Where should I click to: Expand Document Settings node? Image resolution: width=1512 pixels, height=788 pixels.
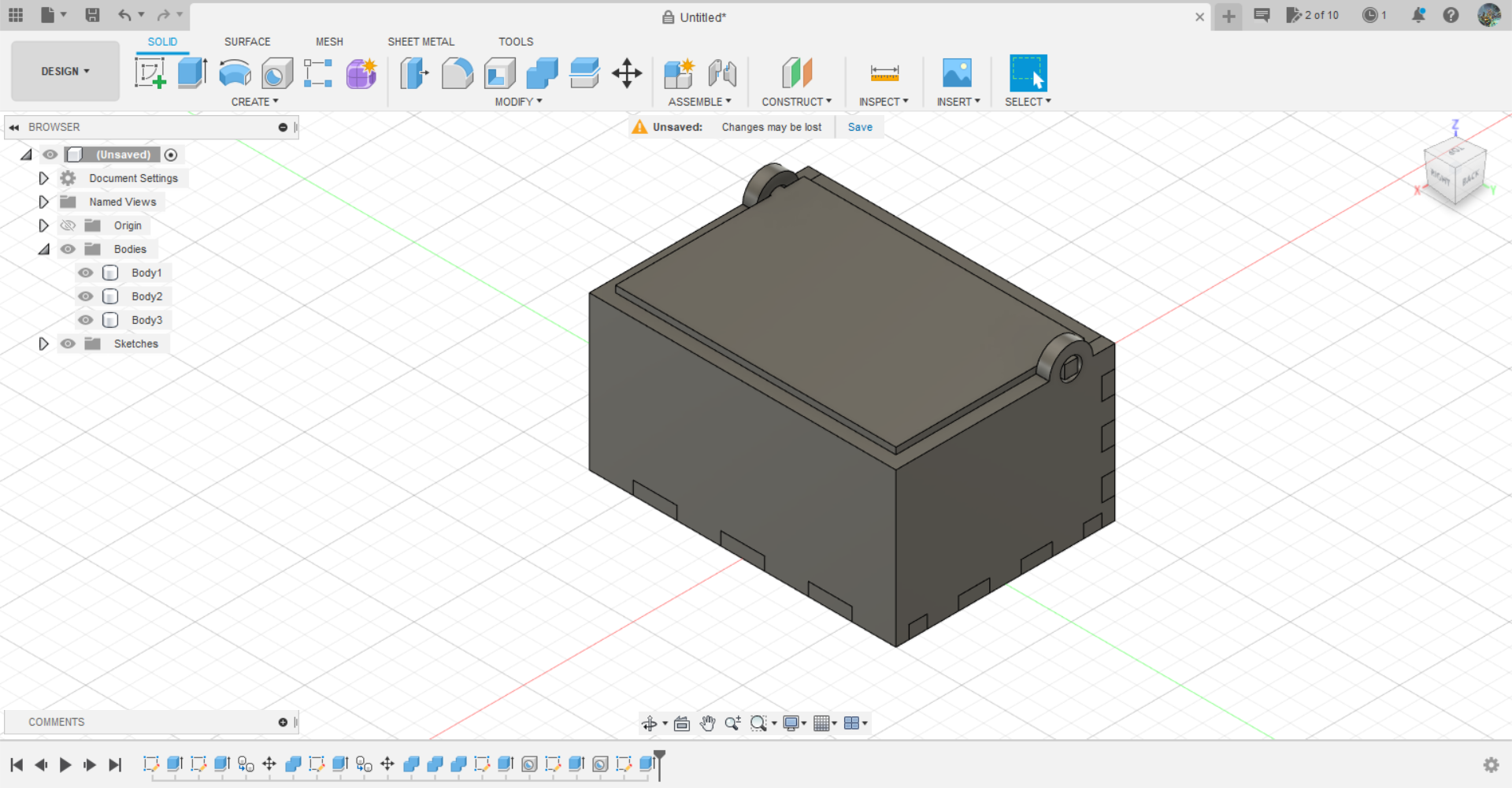click(43, 178)
